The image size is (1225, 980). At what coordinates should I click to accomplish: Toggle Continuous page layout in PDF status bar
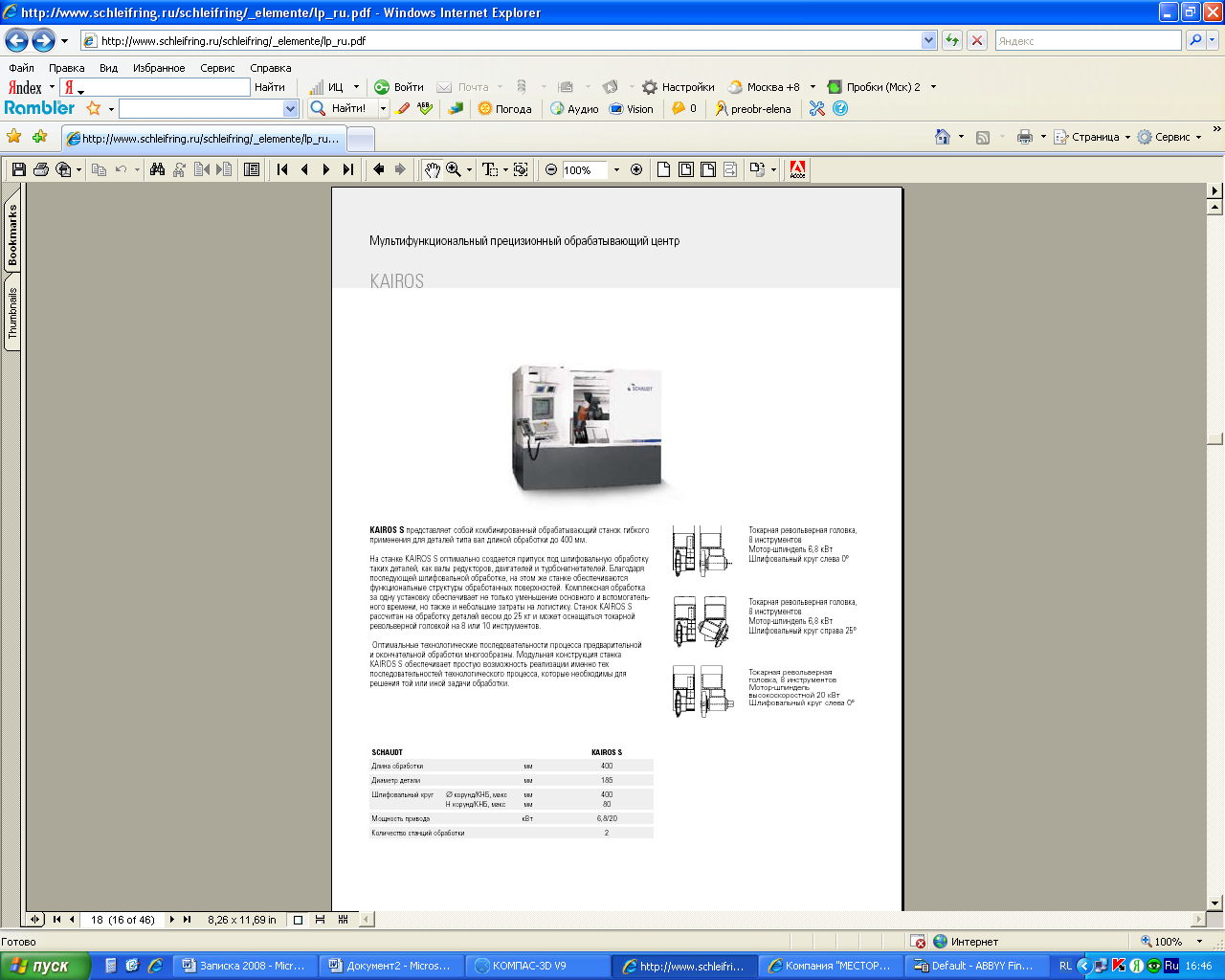(320, 920)
